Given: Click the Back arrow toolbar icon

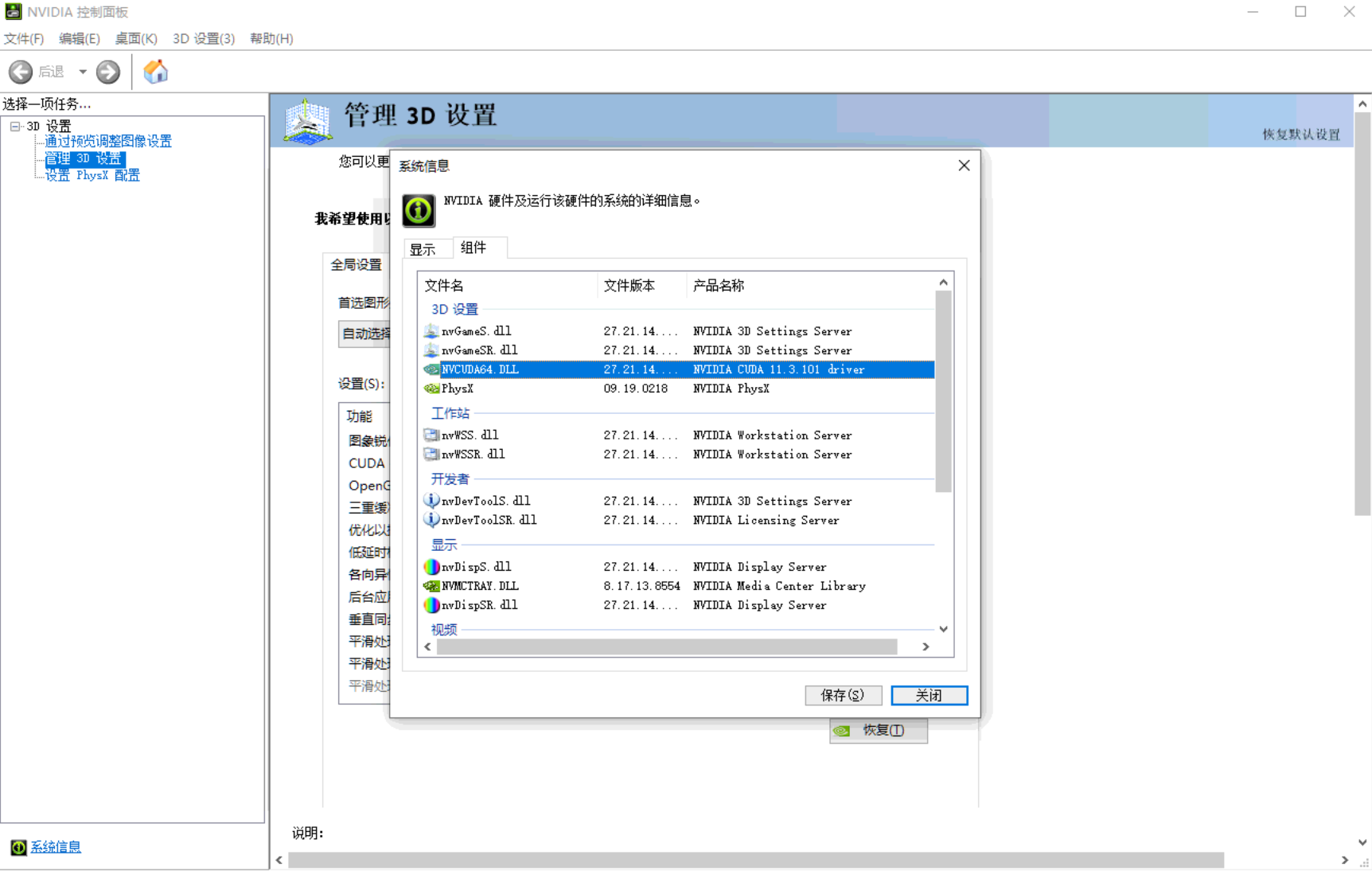Looking at the screenshot, I should [21, 72].
